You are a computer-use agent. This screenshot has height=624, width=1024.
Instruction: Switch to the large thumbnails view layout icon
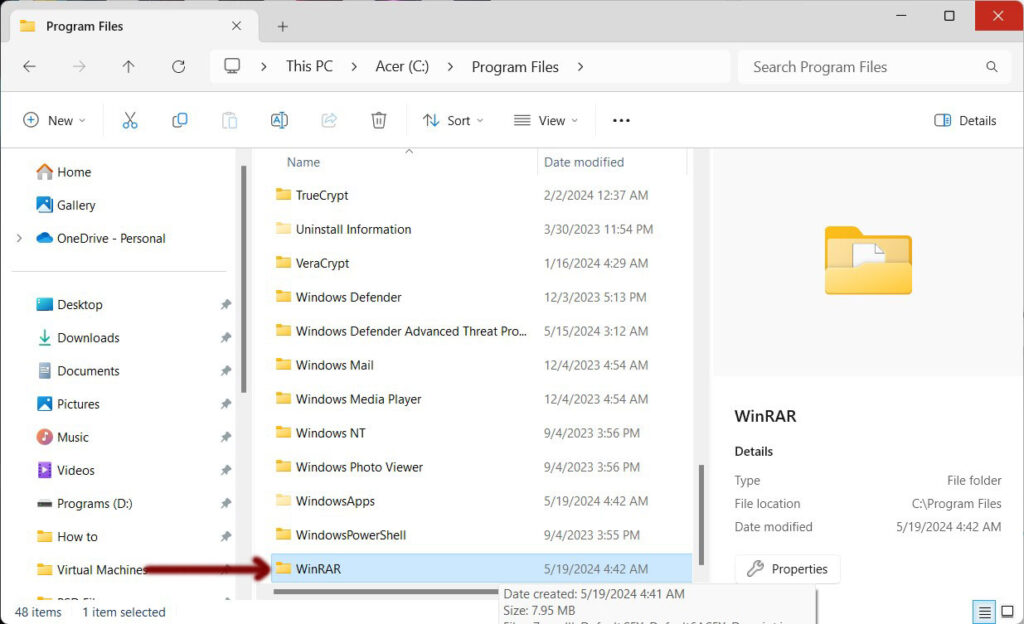[x=1008, y=611]
